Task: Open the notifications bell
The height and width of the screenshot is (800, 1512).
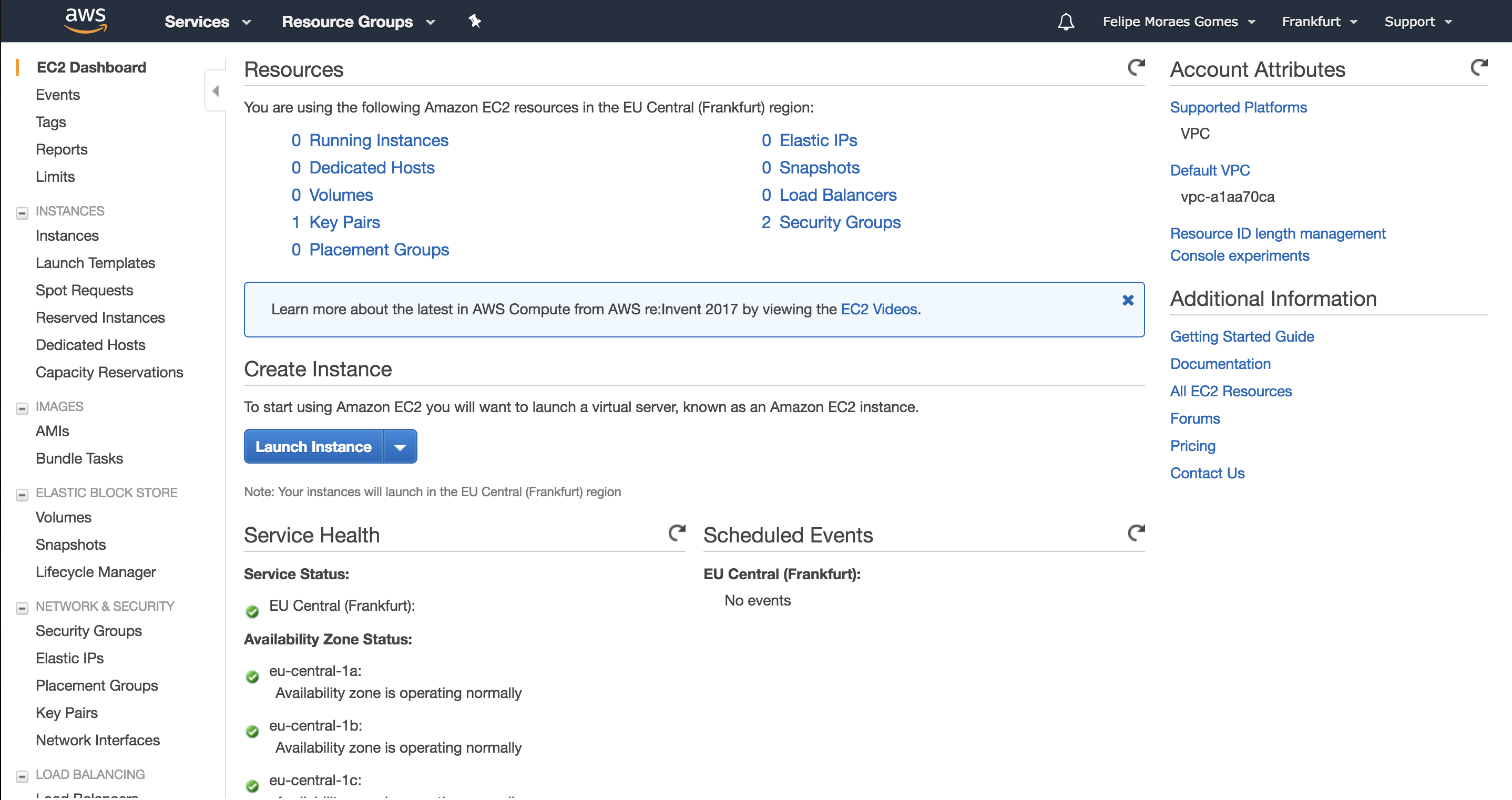Action: pyautogui.click(x=1066, y=22)
